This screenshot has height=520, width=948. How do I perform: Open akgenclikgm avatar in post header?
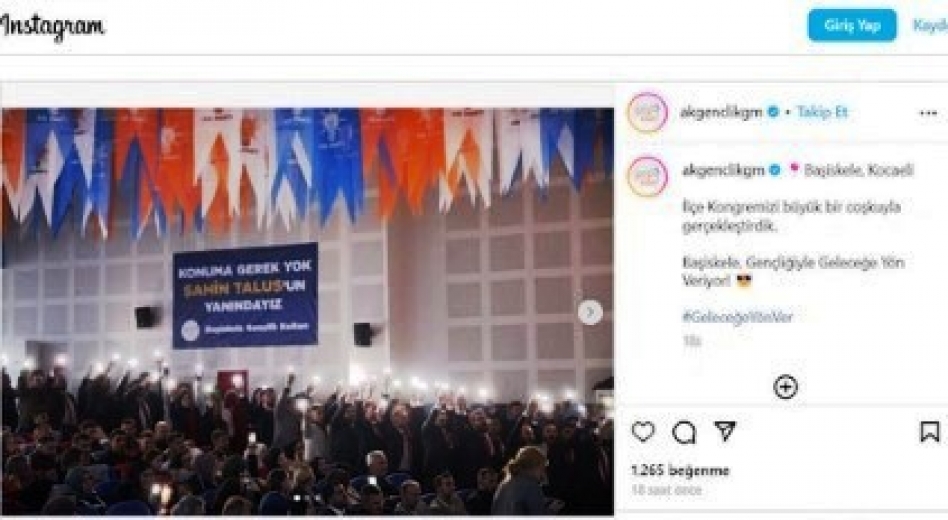(647, 112)
